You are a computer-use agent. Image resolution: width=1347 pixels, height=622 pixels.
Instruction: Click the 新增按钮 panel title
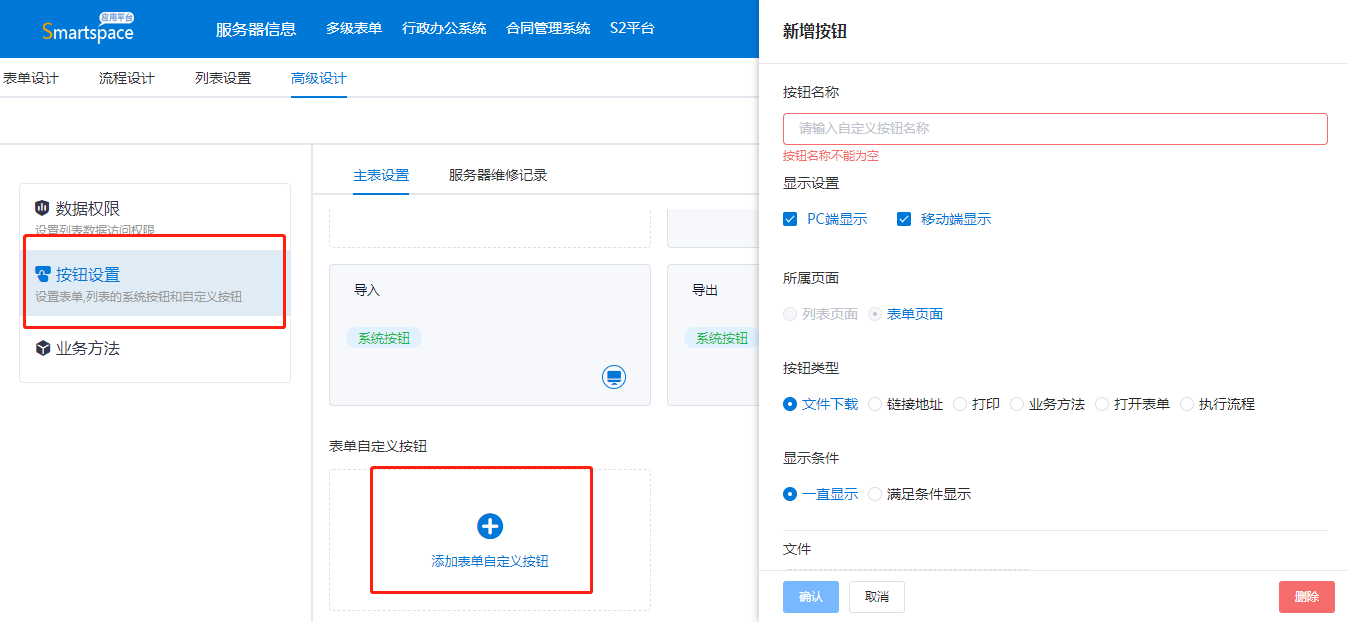pyautogui.click(x=815, y=31)
